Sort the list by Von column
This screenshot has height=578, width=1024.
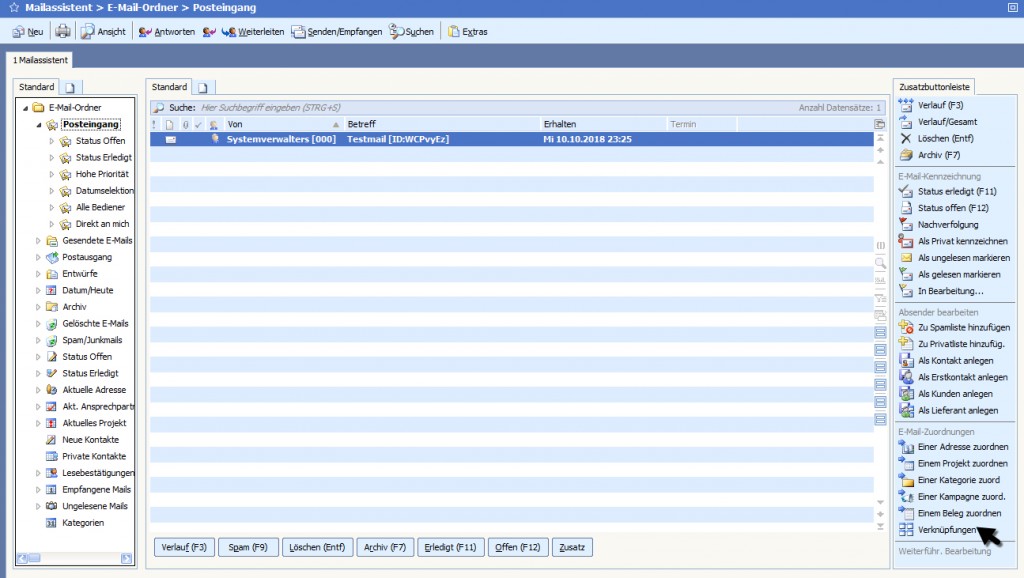280,124
